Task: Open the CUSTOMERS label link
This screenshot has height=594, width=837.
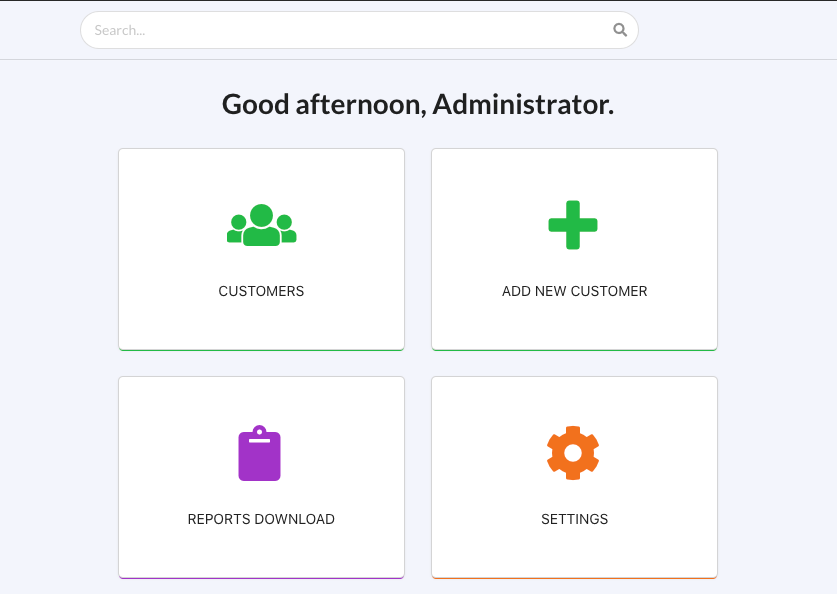Action: tap(261, 291)
